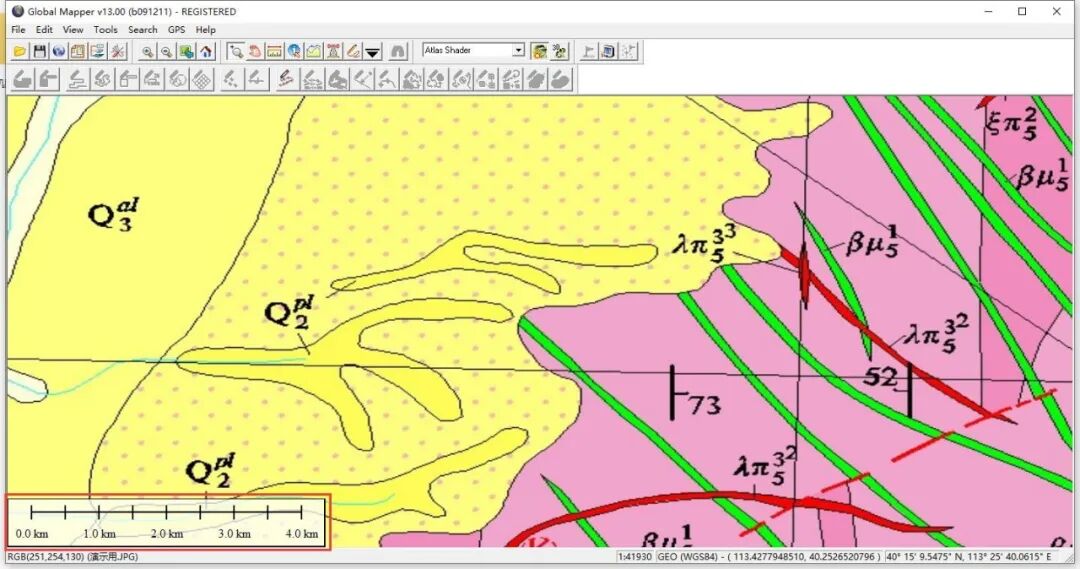Open online data download globe icon
This screenshot has height=569, width=1080.
pos(59,51)
